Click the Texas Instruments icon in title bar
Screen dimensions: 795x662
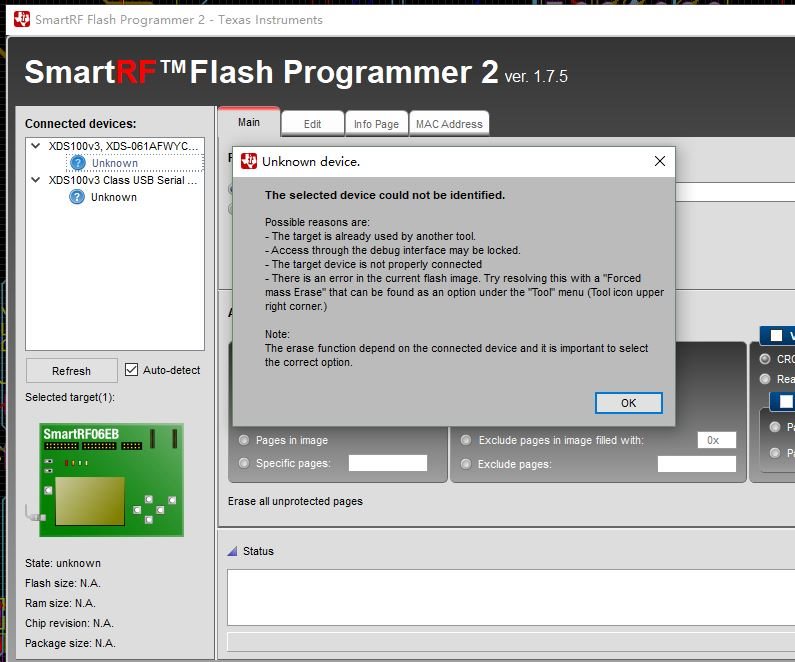click(22, 19)
